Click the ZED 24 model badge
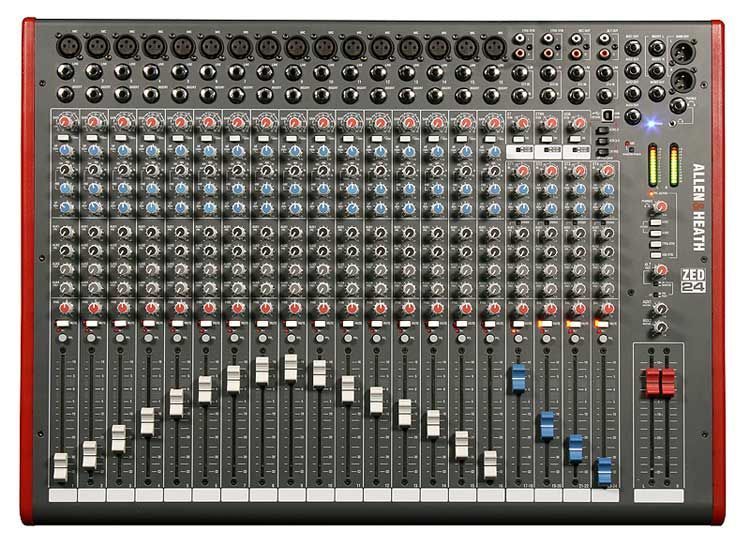 click(693, 281)
